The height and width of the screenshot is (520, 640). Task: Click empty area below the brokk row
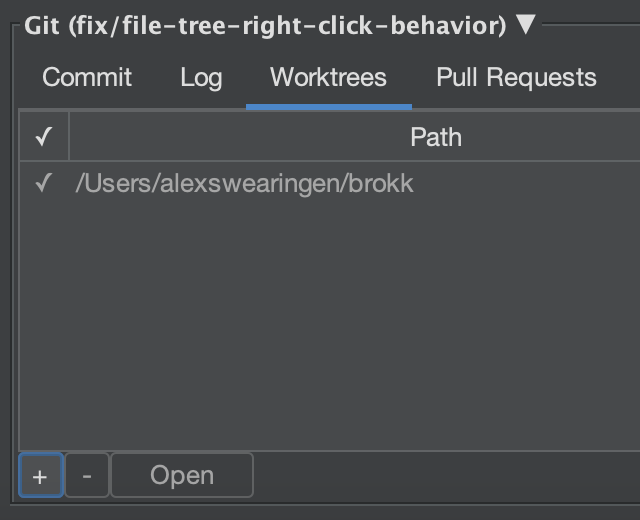point(330,327)
